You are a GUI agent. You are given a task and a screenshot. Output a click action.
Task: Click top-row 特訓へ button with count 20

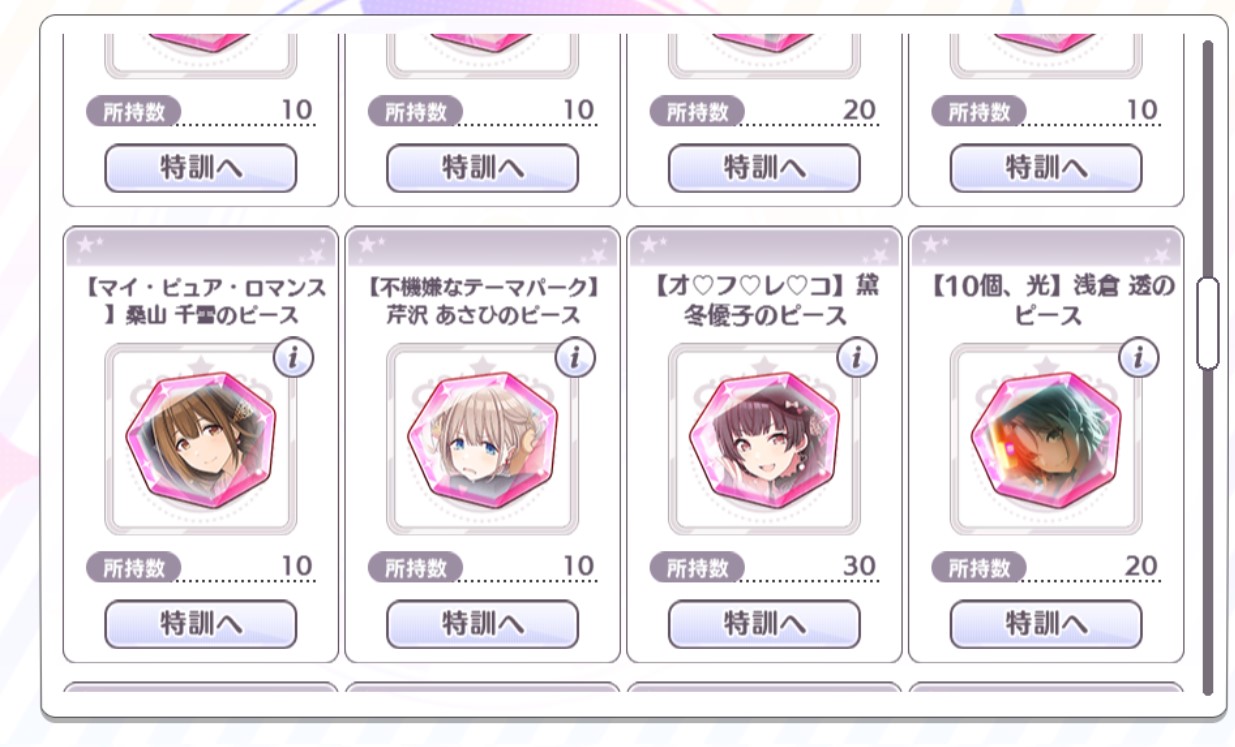pos(765,168)
